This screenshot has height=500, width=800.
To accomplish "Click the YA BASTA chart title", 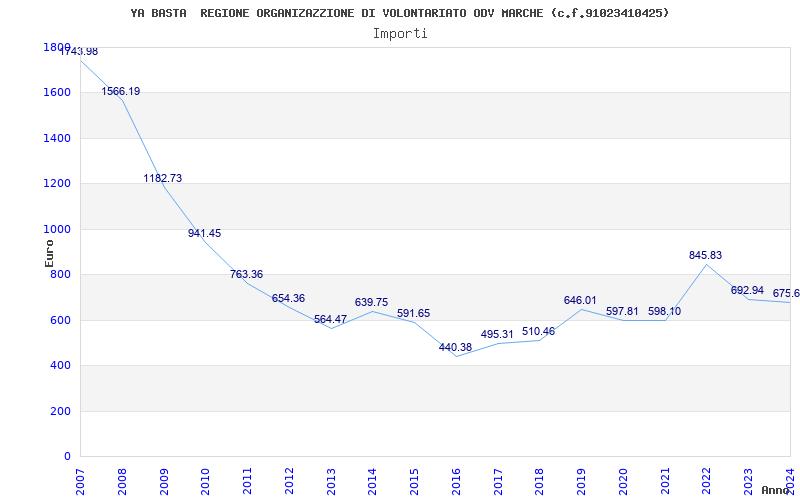I will 400,13.
